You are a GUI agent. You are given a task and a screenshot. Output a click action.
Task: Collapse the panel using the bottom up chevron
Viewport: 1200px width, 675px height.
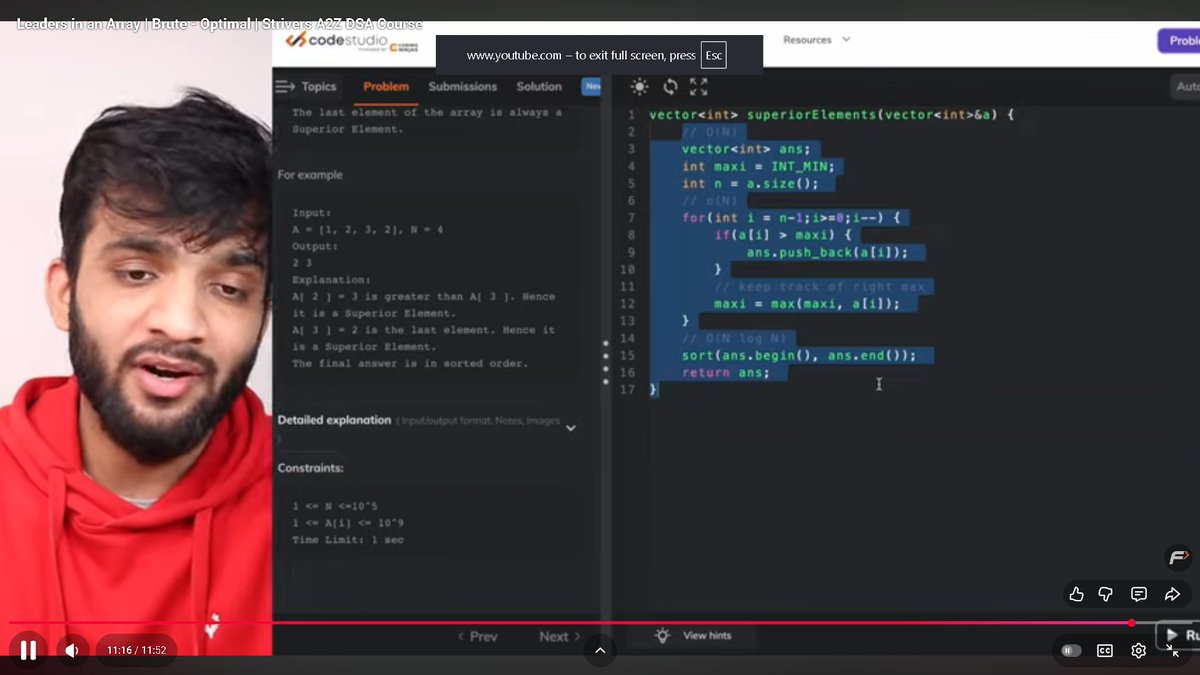600,649
